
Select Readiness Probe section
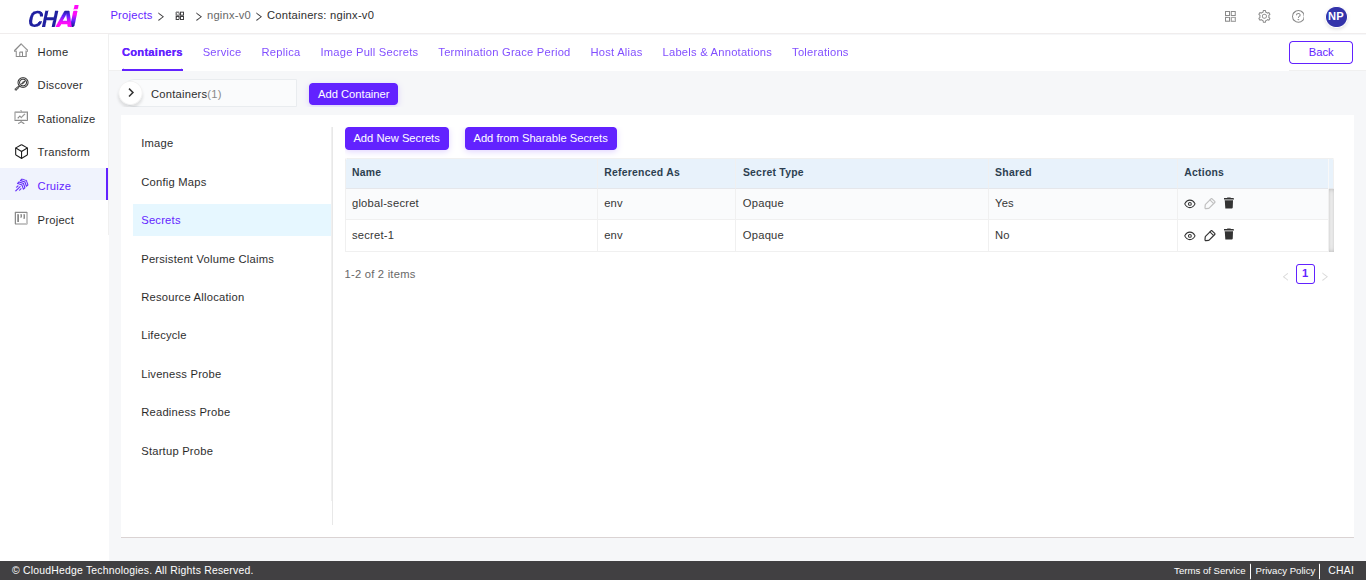coord(232,412)
